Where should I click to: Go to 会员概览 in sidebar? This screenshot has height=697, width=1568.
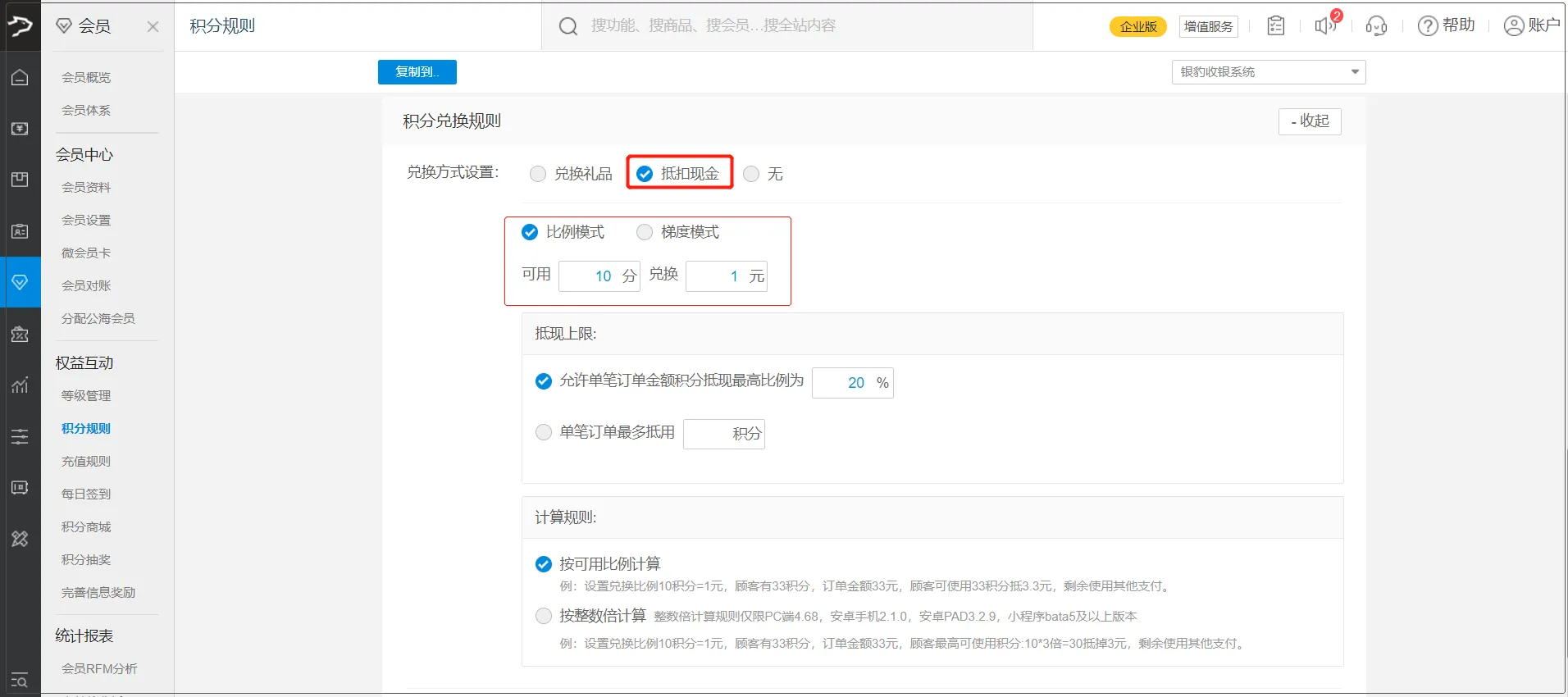click(x=86, y=77)
